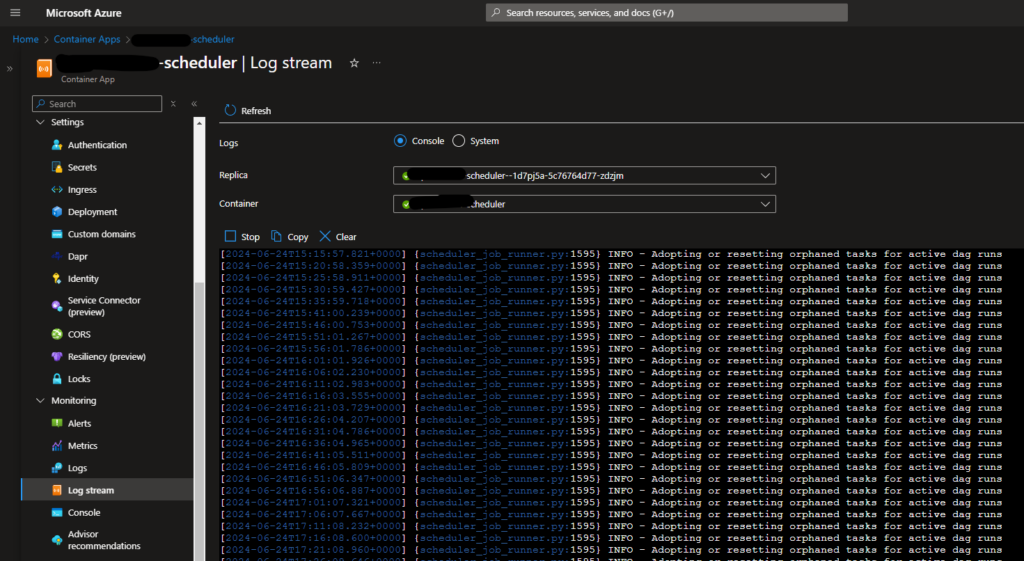Collapse the Settings section in sidebar
This screenshot has height=561, width=1024.
[41, 123]
